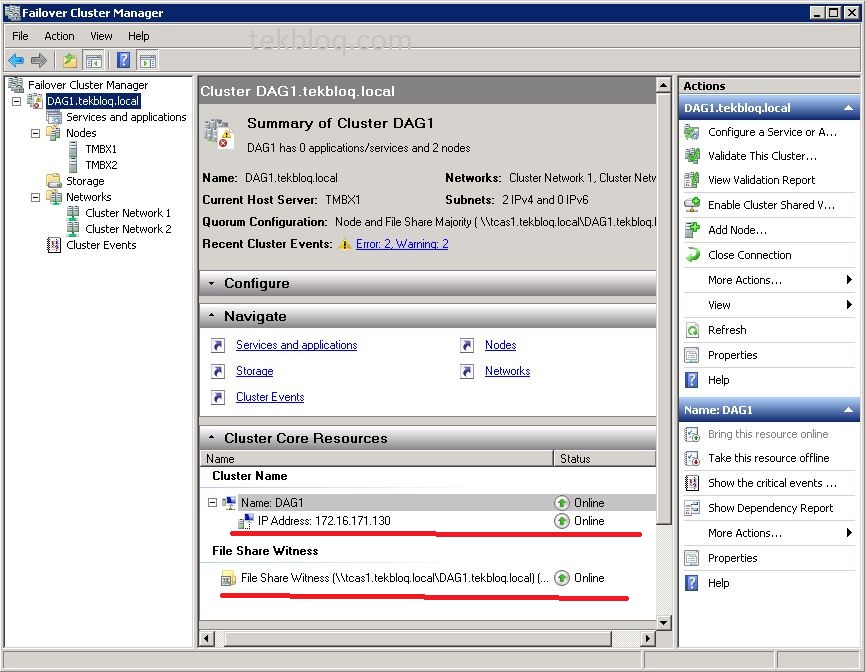Click the Cluster Events tree icon
865x672 pixels.
click(x=54, y=245)
